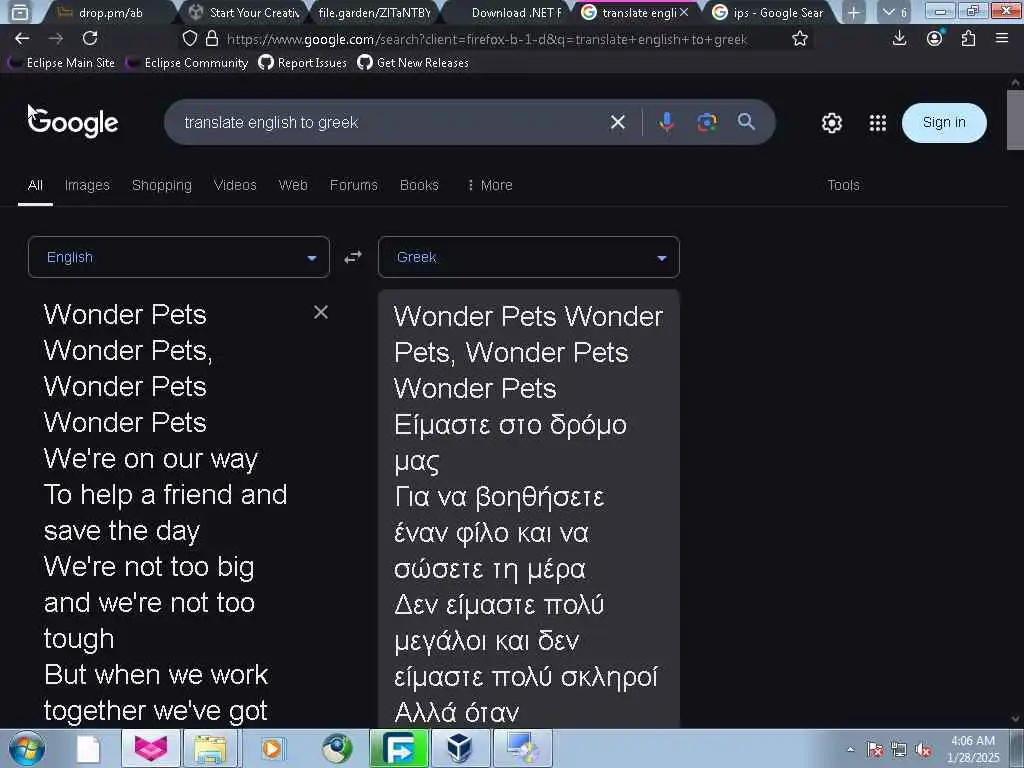
Task: Switch to the drop.pm/ab tab
Action: (110, 12)
